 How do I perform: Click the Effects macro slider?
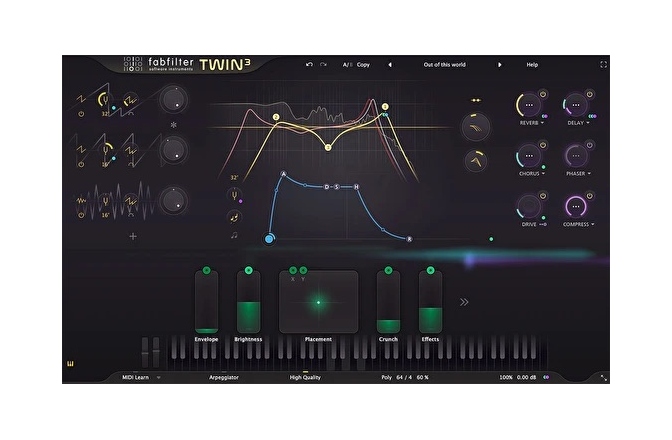(x=430, y=302)
